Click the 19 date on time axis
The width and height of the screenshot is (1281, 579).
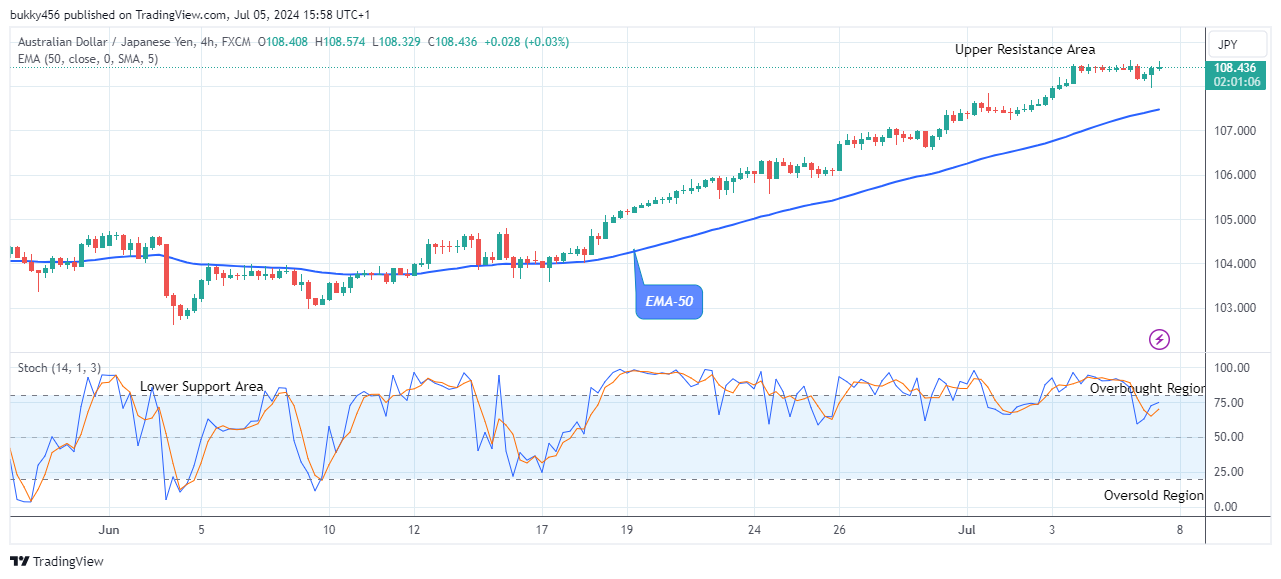[627, 530]
